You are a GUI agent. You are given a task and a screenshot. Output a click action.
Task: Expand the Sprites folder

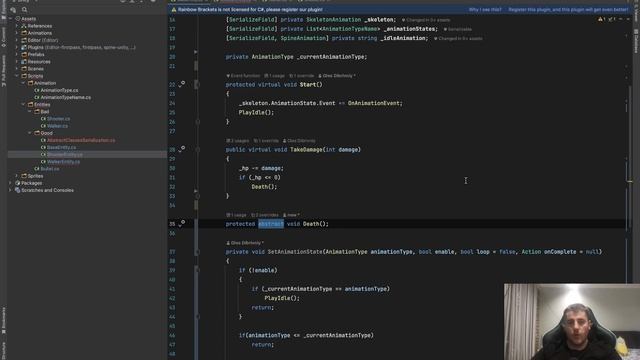point(17,176)
